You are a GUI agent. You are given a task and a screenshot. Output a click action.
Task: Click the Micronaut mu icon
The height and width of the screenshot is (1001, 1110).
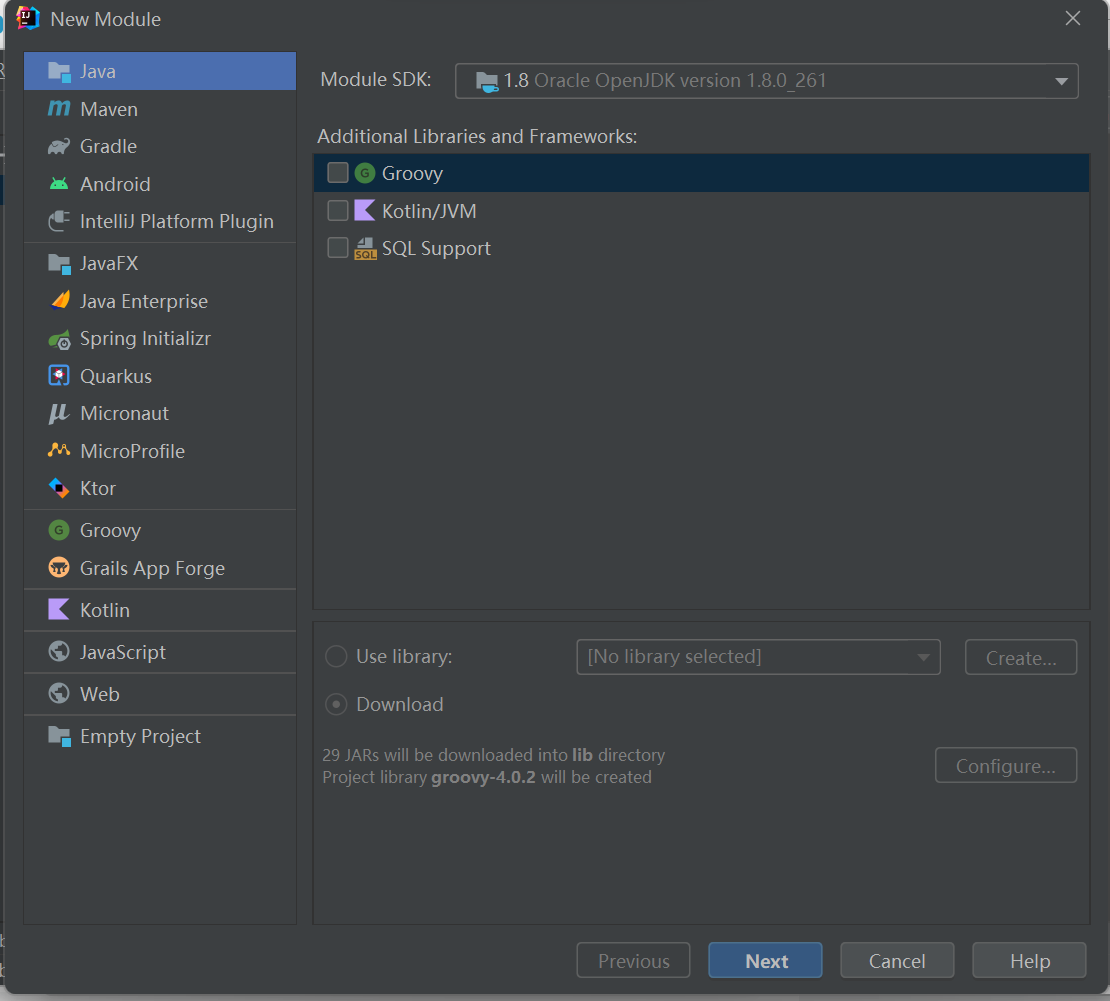point(59,413)
